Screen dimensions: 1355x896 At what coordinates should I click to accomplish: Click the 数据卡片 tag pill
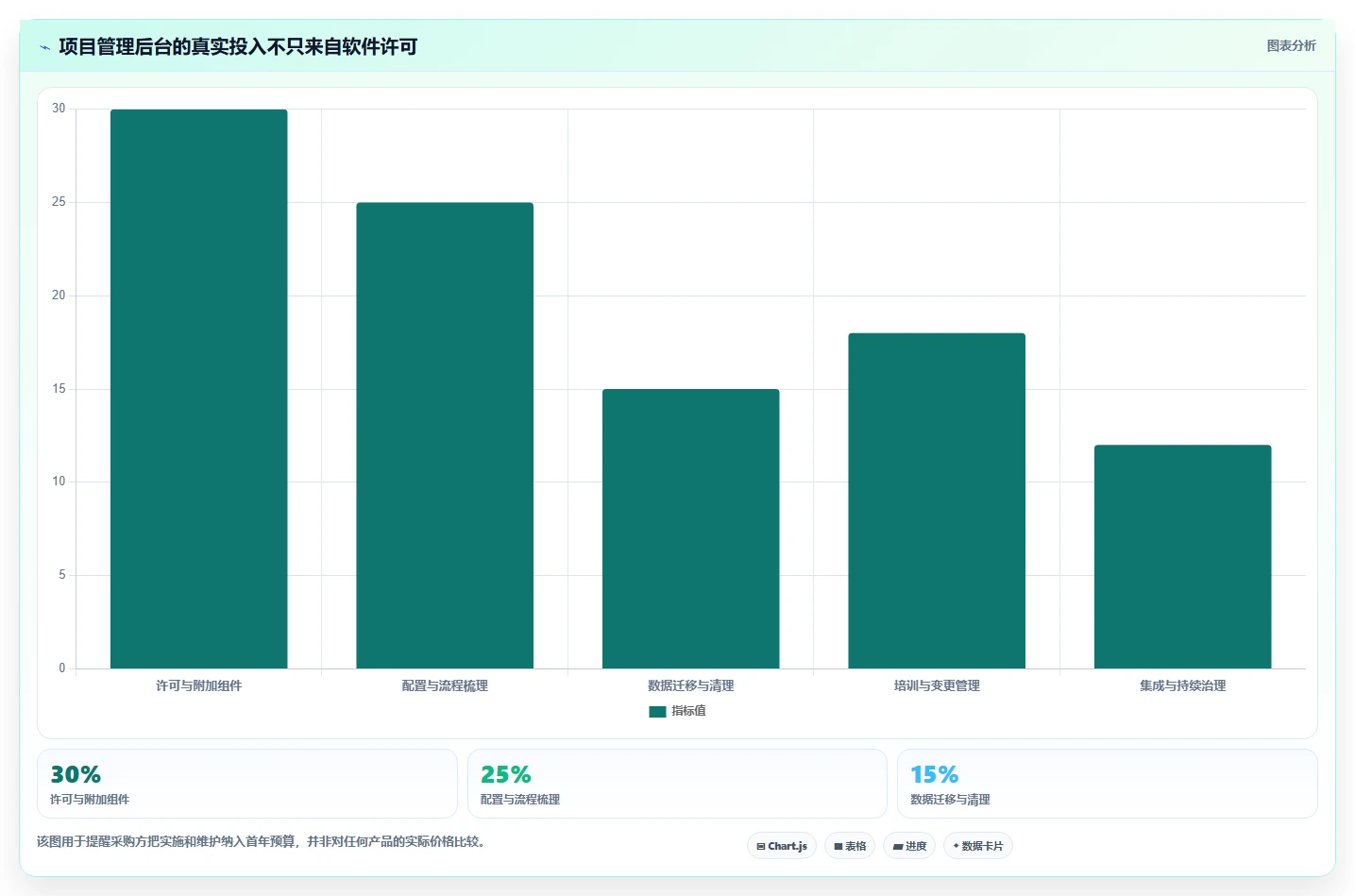click(978, 846)
